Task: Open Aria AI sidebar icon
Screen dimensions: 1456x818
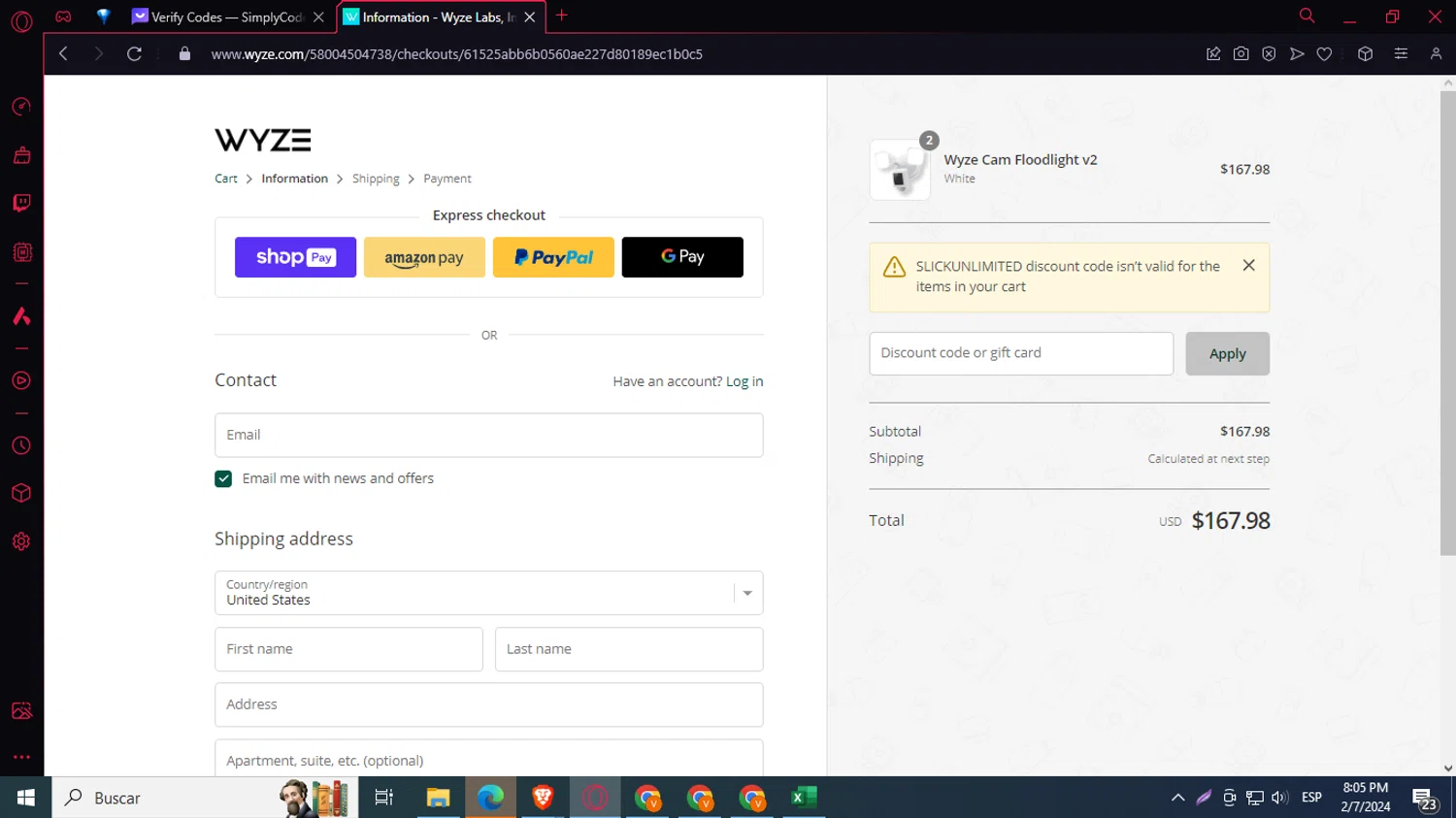Action: (x=21, y=316)
